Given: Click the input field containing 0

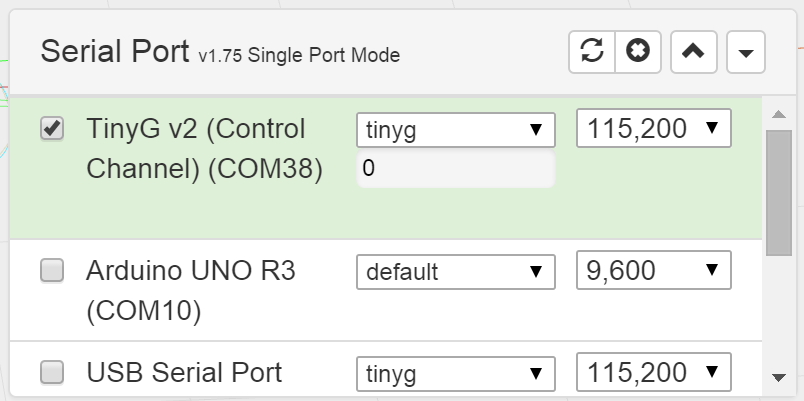Looking at the screenshot, I should pyautogui.click(x=456, y=170).
